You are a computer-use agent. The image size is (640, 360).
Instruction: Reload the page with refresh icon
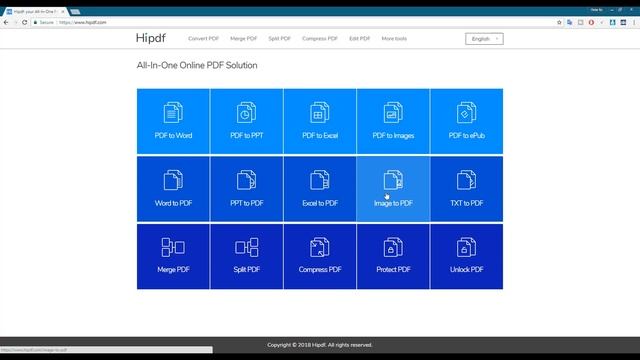pyautogui.click(x=24, y=22)
